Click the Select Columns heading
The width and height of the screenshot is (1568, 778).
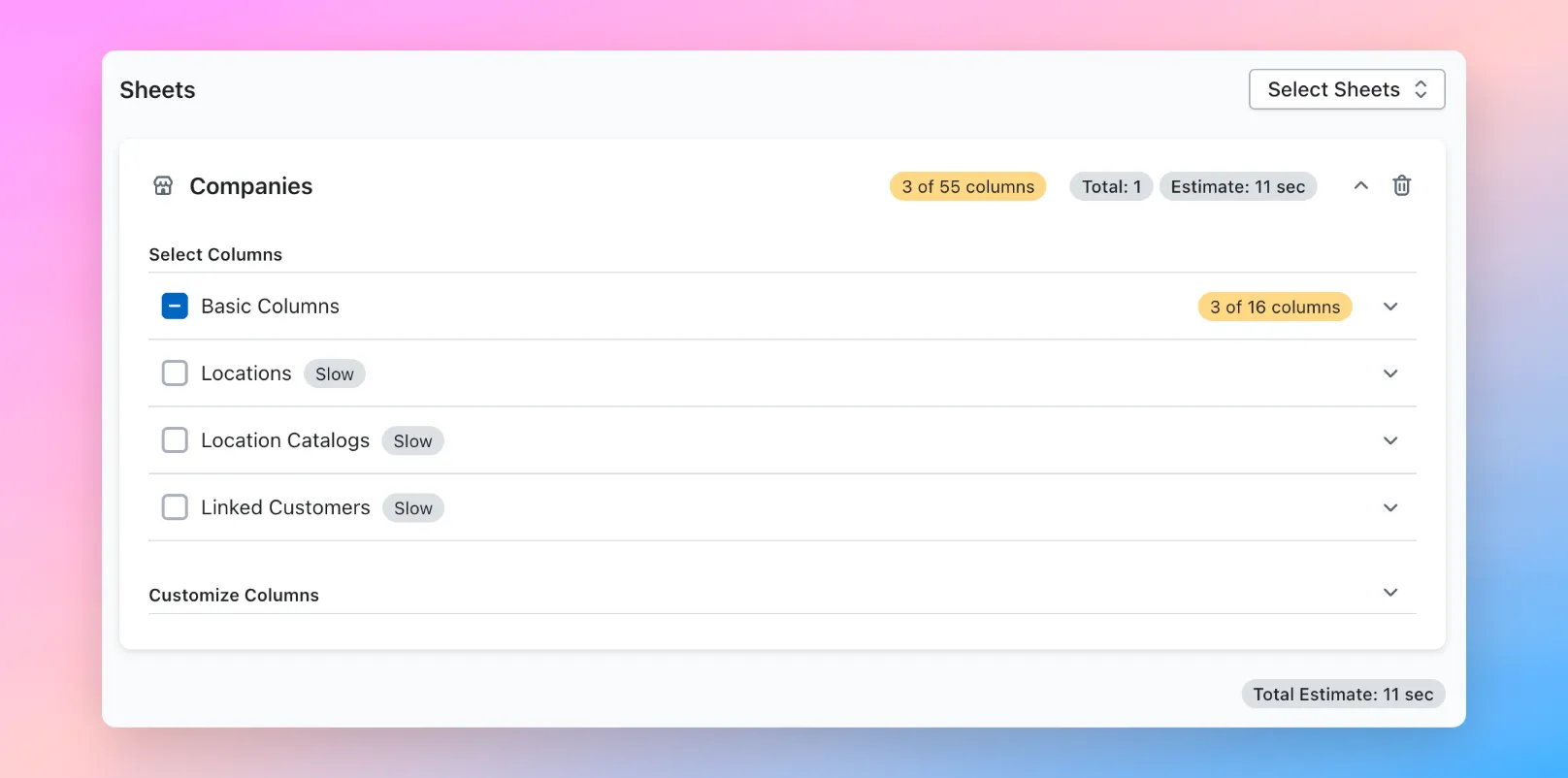215,254
